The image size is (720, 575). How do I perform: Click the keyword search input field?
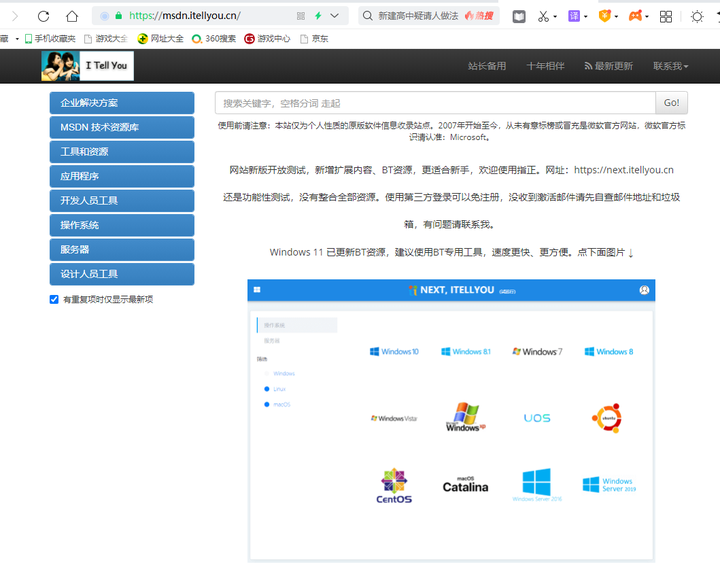tap(435, 103)
